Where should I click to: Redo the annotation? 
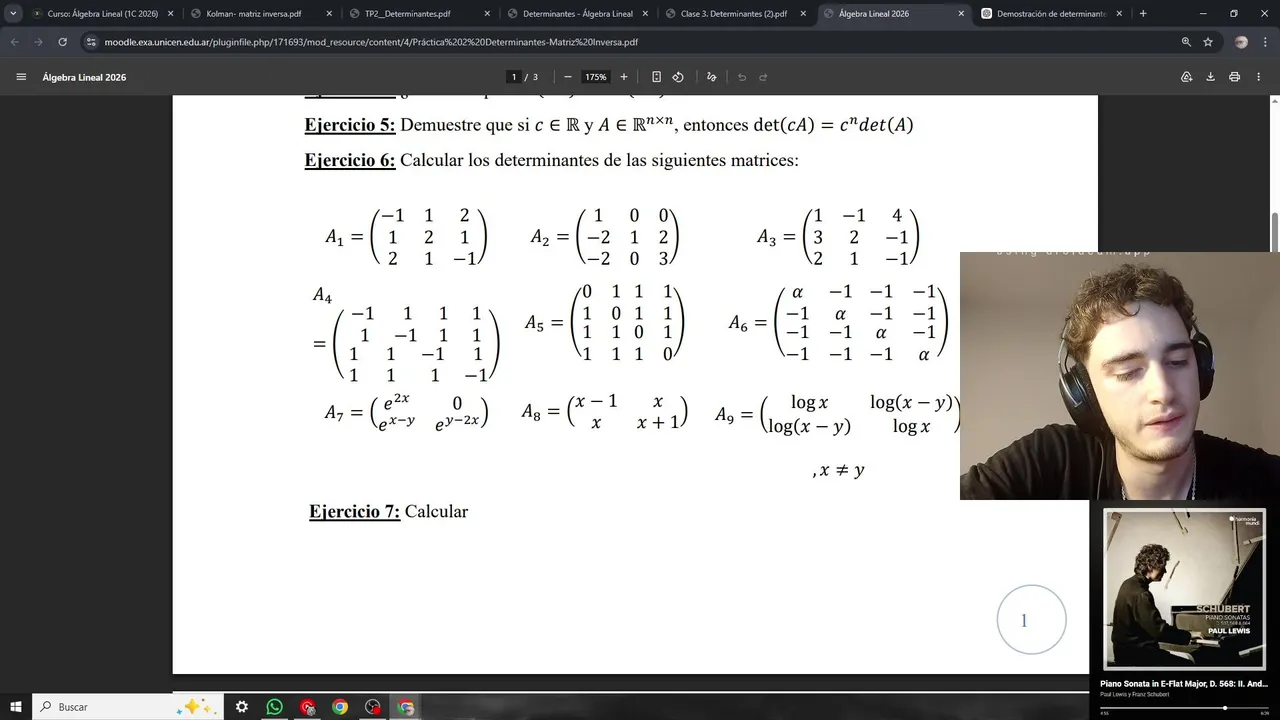pyautogui.click(x=763, y=77)
